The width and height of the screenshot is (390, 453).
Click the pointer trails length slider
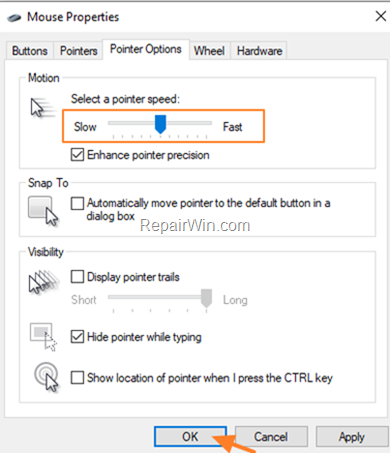pyautogui.click(x=160, y=298)
